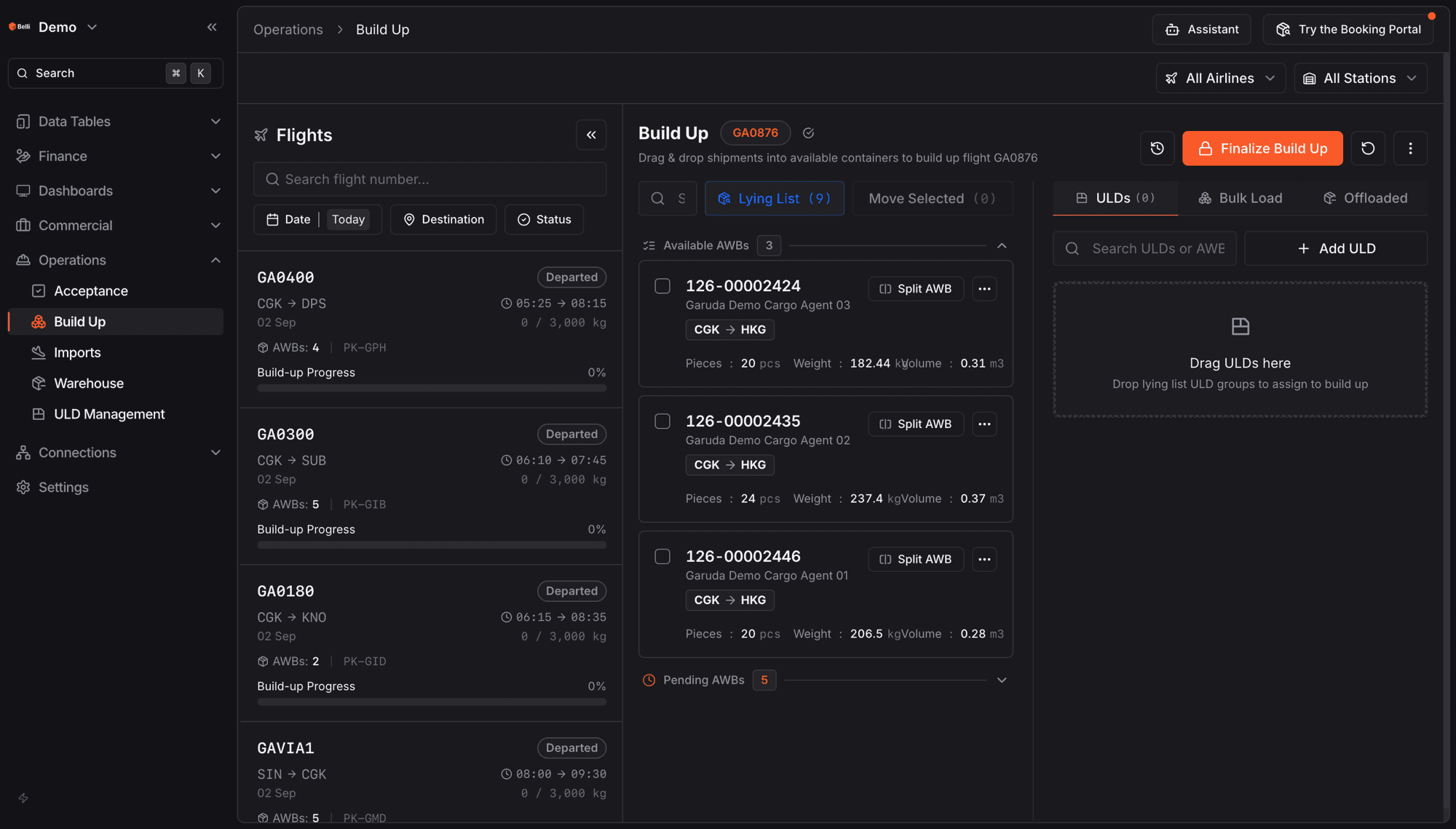Expand the Data Tables menu
Screen dimensions: 1456x829
[x=118, y=122]
